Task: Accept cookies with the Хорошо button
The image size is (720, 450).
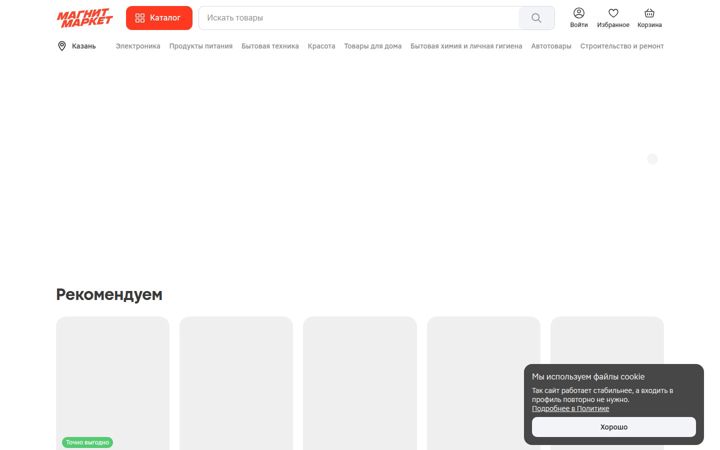Action: point(614,427)
